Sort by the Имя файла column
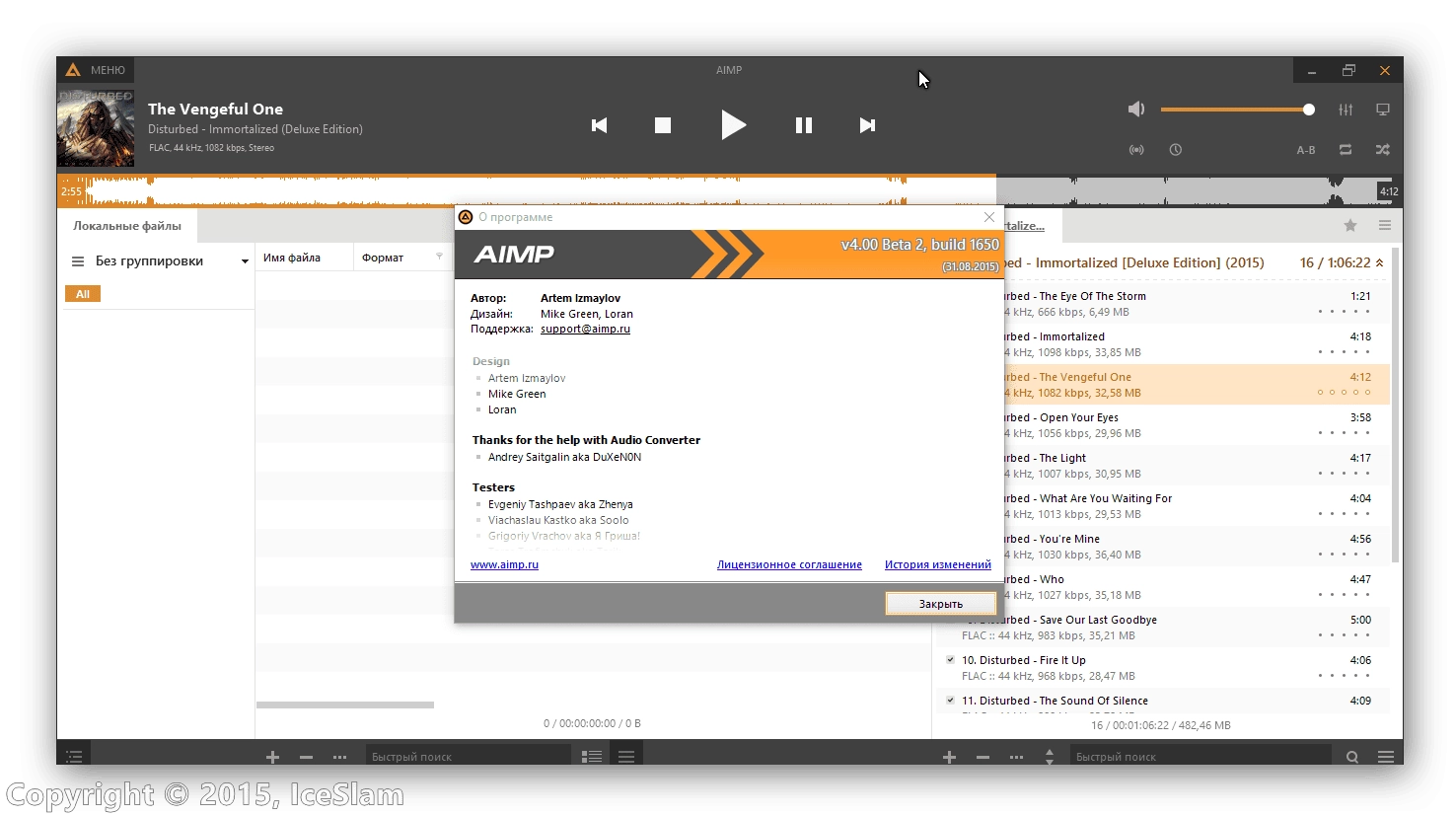1456x816 pixels. [303, 258]
